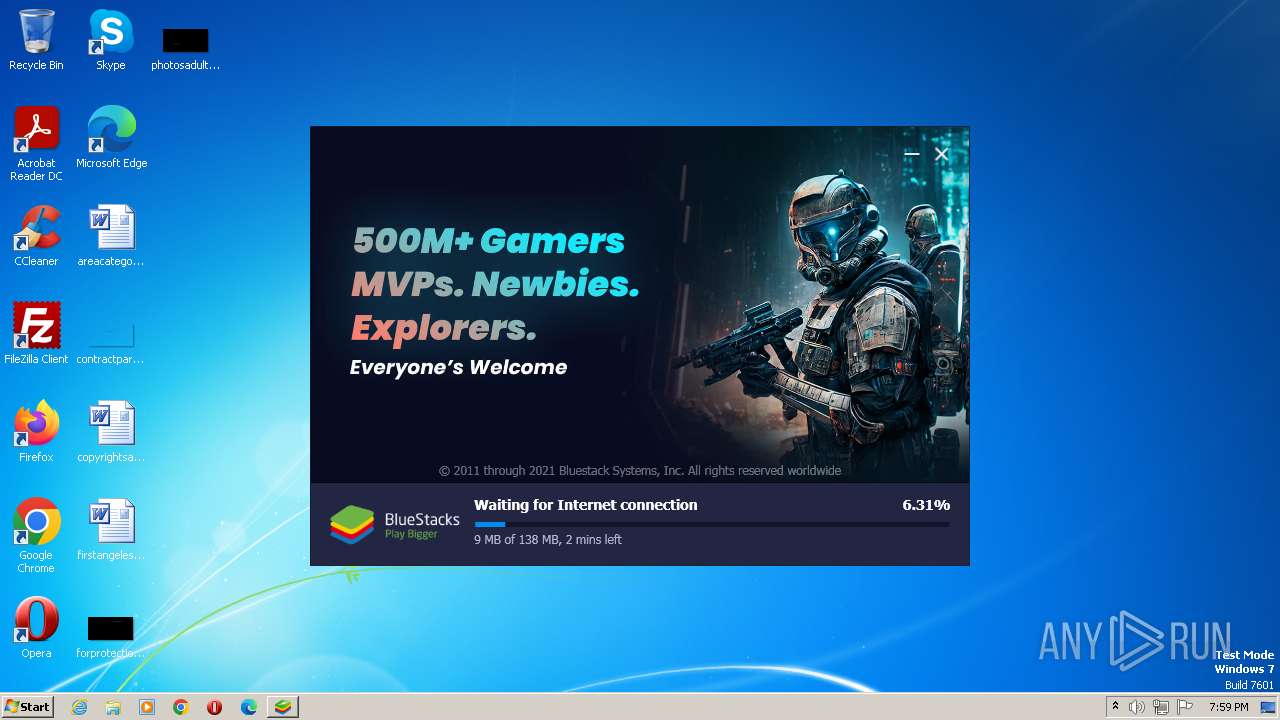Viewport: 1280px width, 720px height.
Task: Select the areacatego Word document
Action: tap(111, 236)
